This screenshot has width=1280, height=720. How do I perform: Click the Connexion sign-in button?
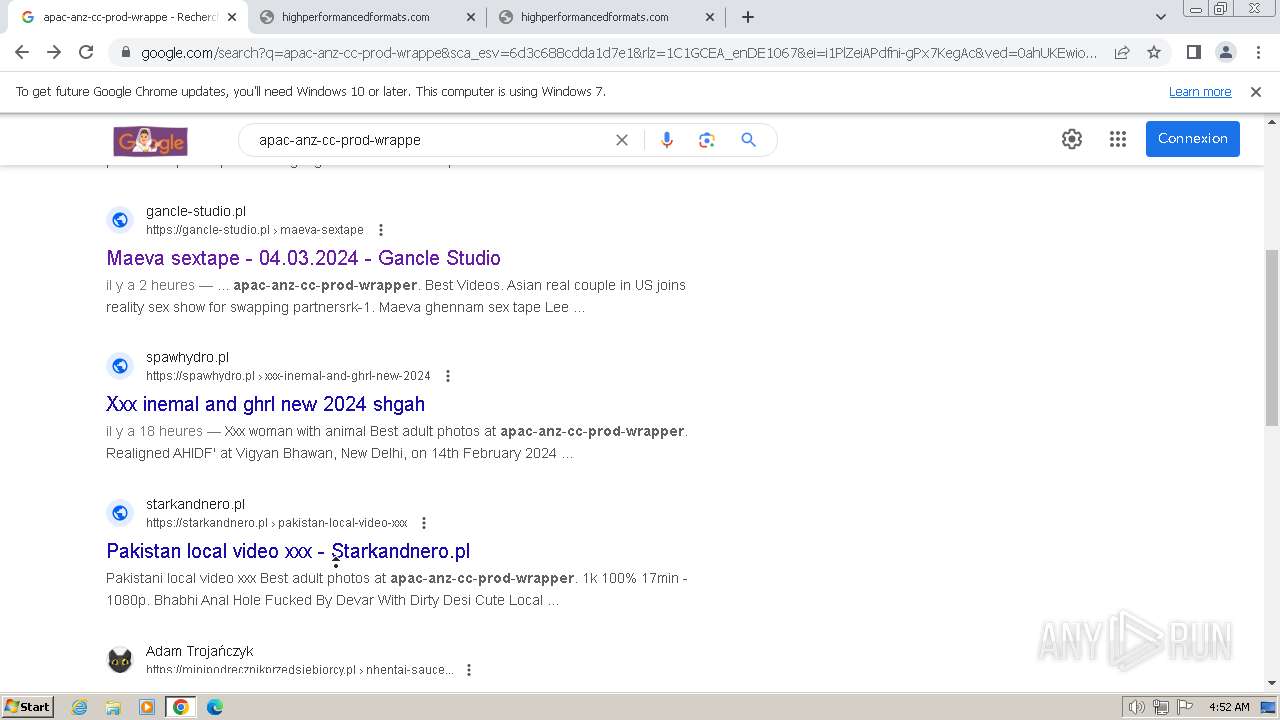(x=1193, y=139)
